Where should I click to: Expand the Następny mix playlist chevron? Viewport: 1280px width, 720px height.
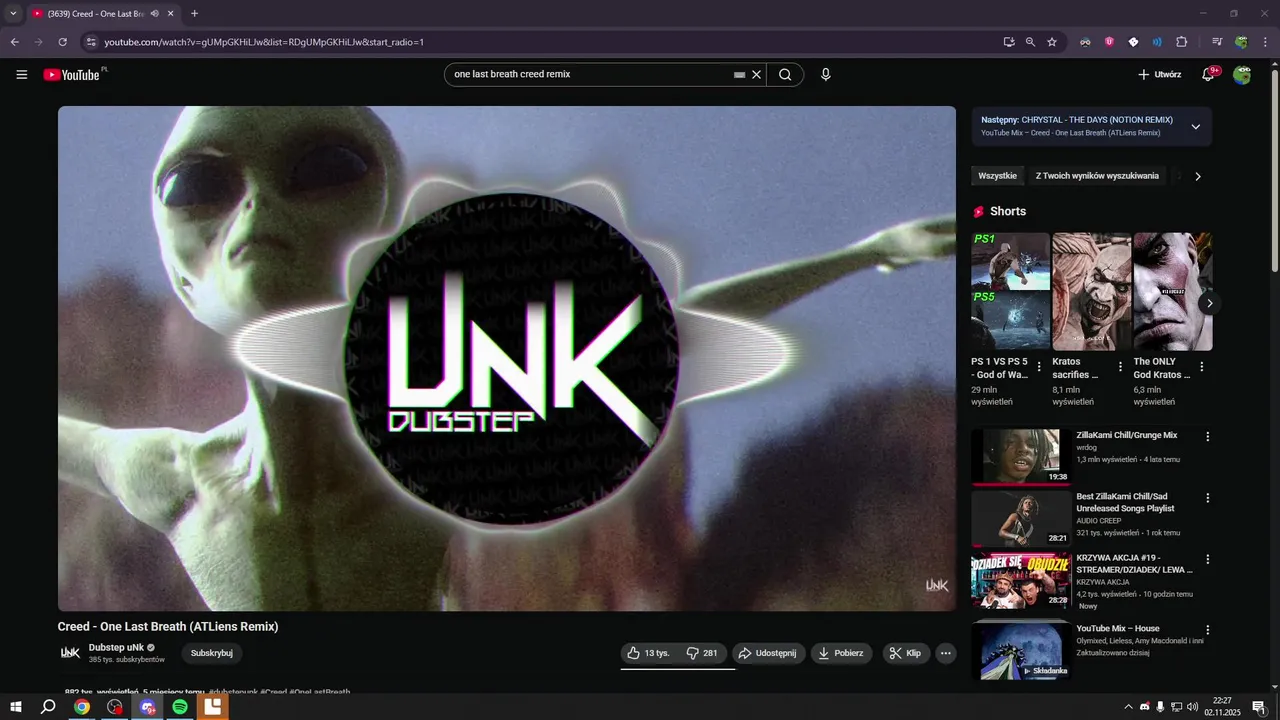(x=1195, y=127)
